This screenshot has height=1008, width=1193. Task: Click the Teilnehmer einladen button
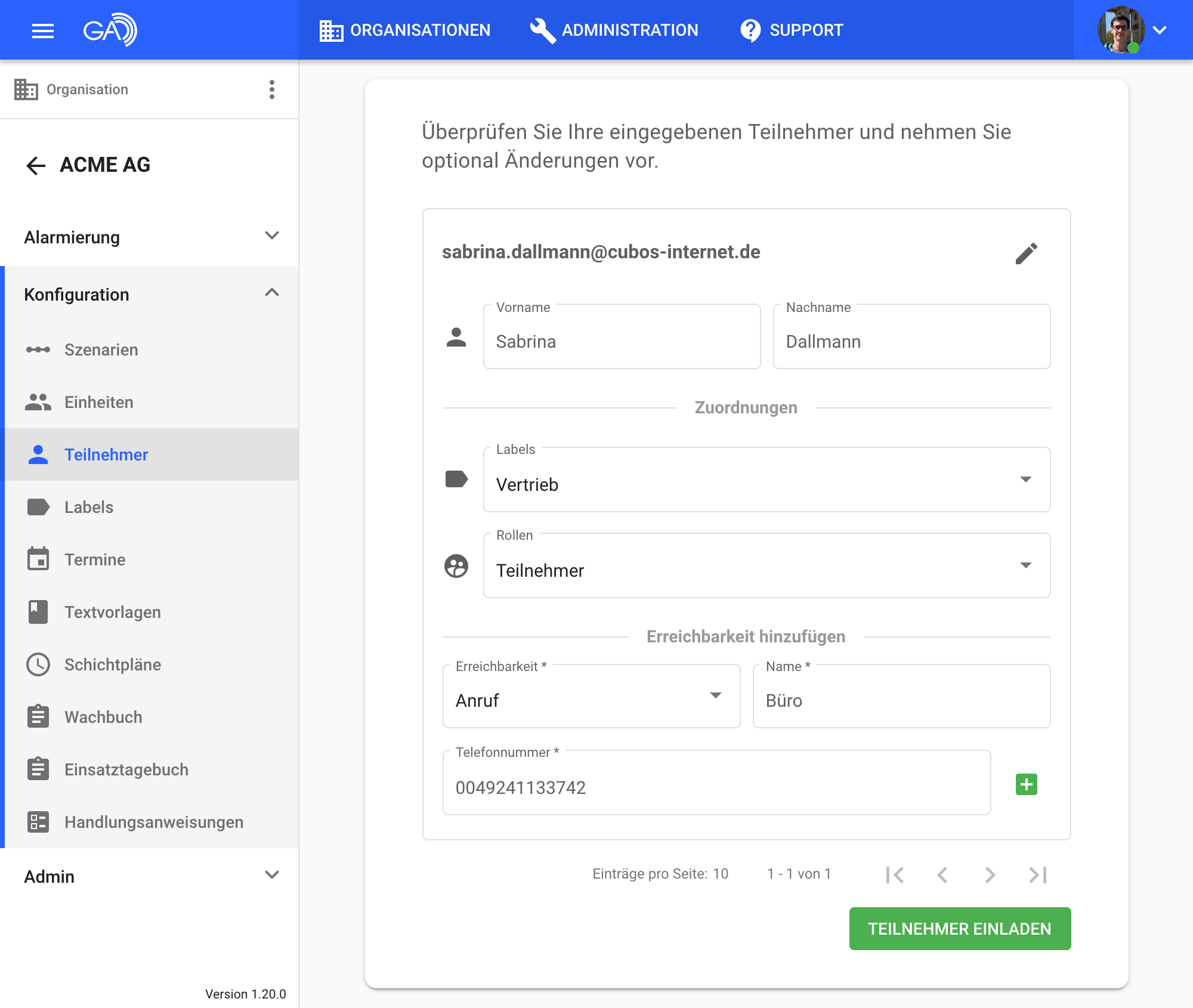tap(960, 929)
